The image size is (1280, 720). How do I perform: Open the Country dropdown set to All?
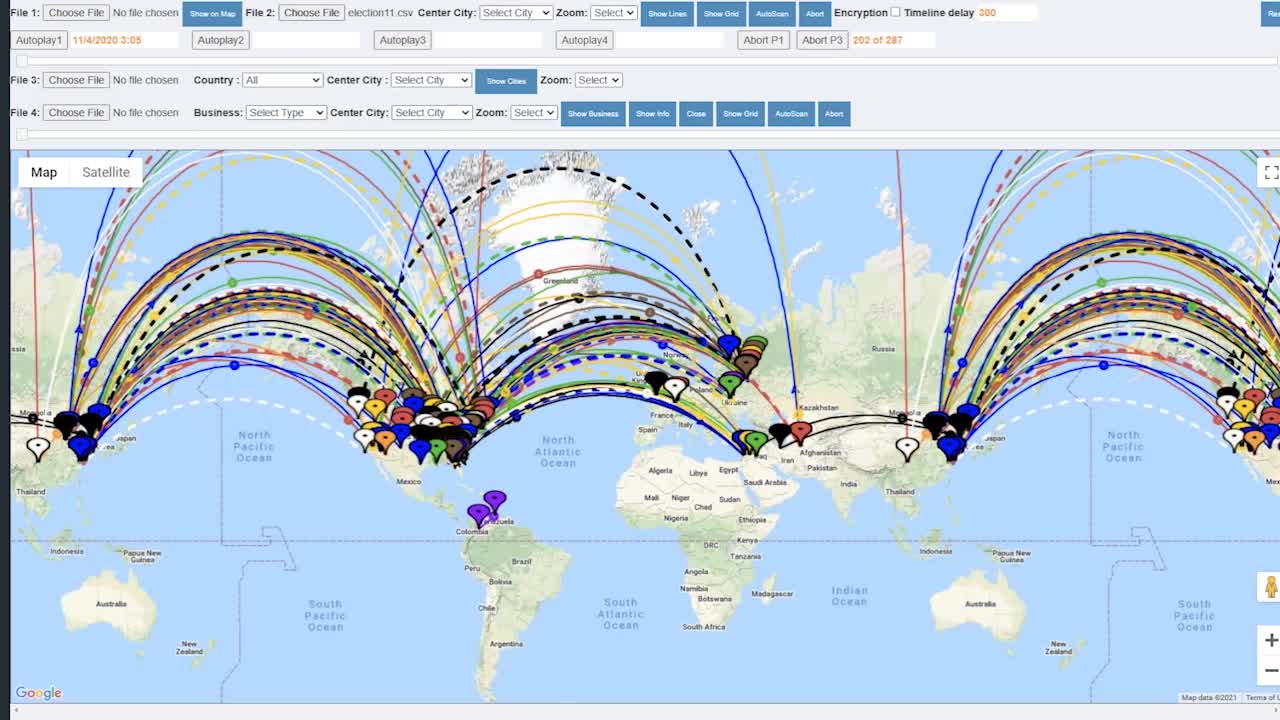click(x=282, y=80)
